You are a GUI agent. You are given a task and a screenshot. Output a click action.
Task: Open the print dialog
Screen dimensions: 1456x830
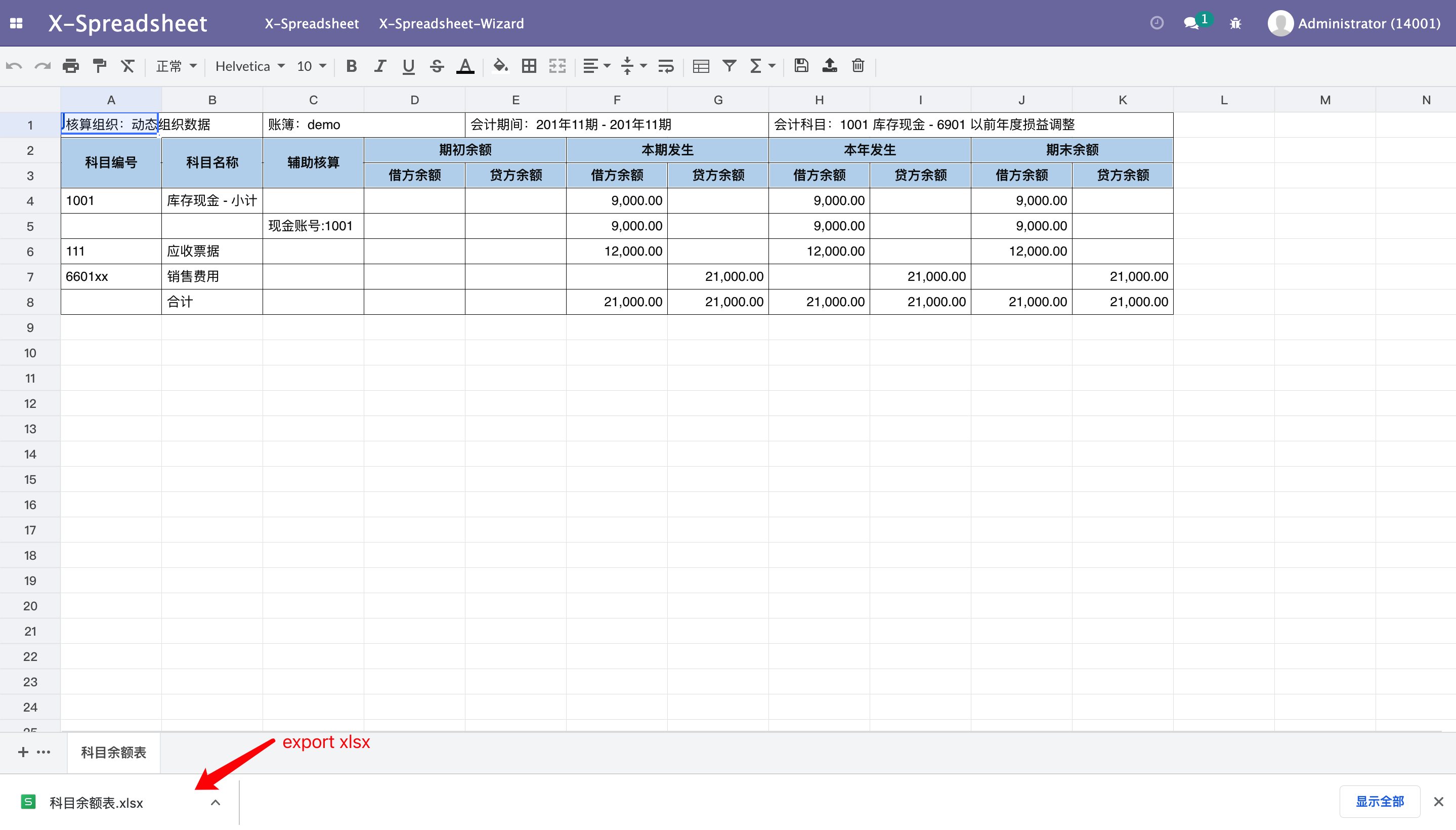[x=71, y=66]
